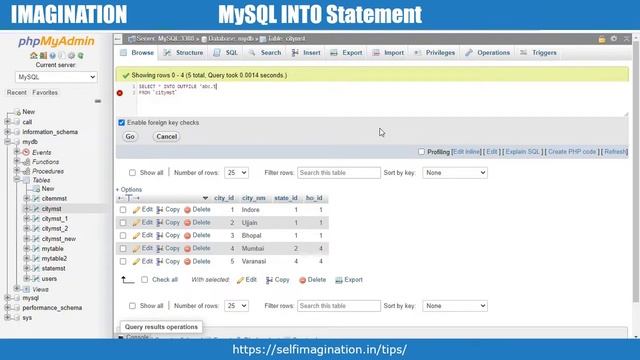Open the SQL tab

tap(226, 53)
